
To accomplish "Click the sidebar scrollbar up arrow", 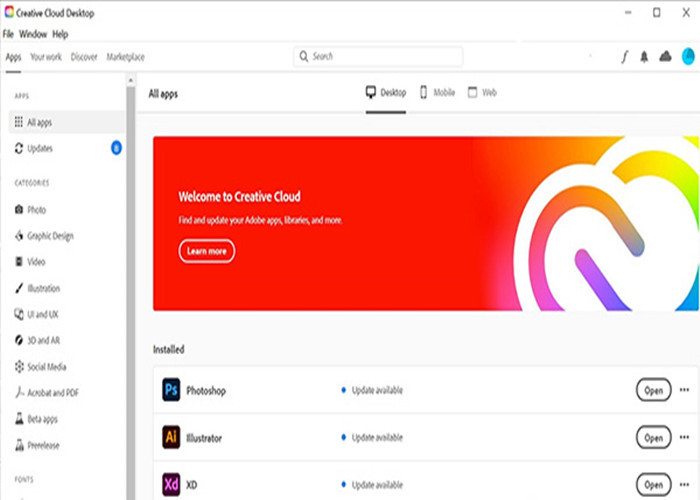I will pos(130,80).
